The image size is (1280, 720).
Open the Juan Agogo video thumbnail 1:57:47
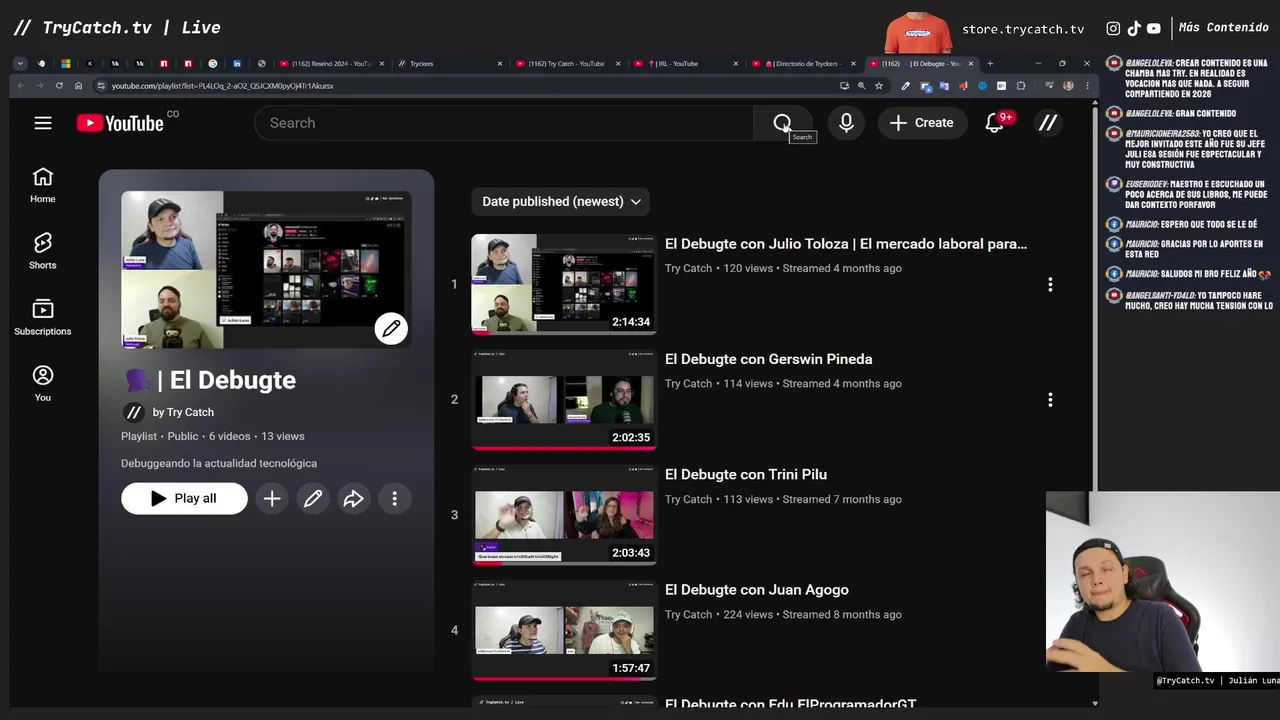tap(564, 630)
